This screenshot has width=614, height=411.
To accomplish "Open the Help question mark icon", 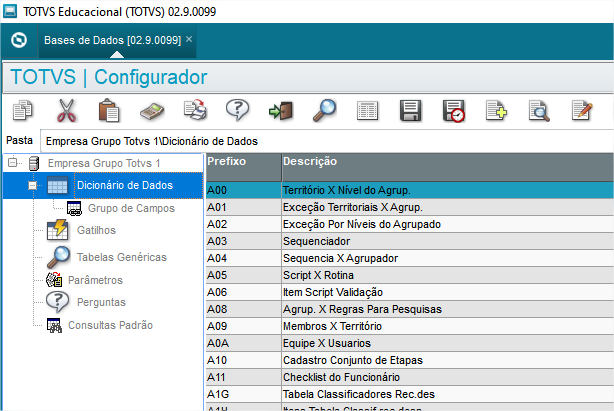I will (237, 110).
